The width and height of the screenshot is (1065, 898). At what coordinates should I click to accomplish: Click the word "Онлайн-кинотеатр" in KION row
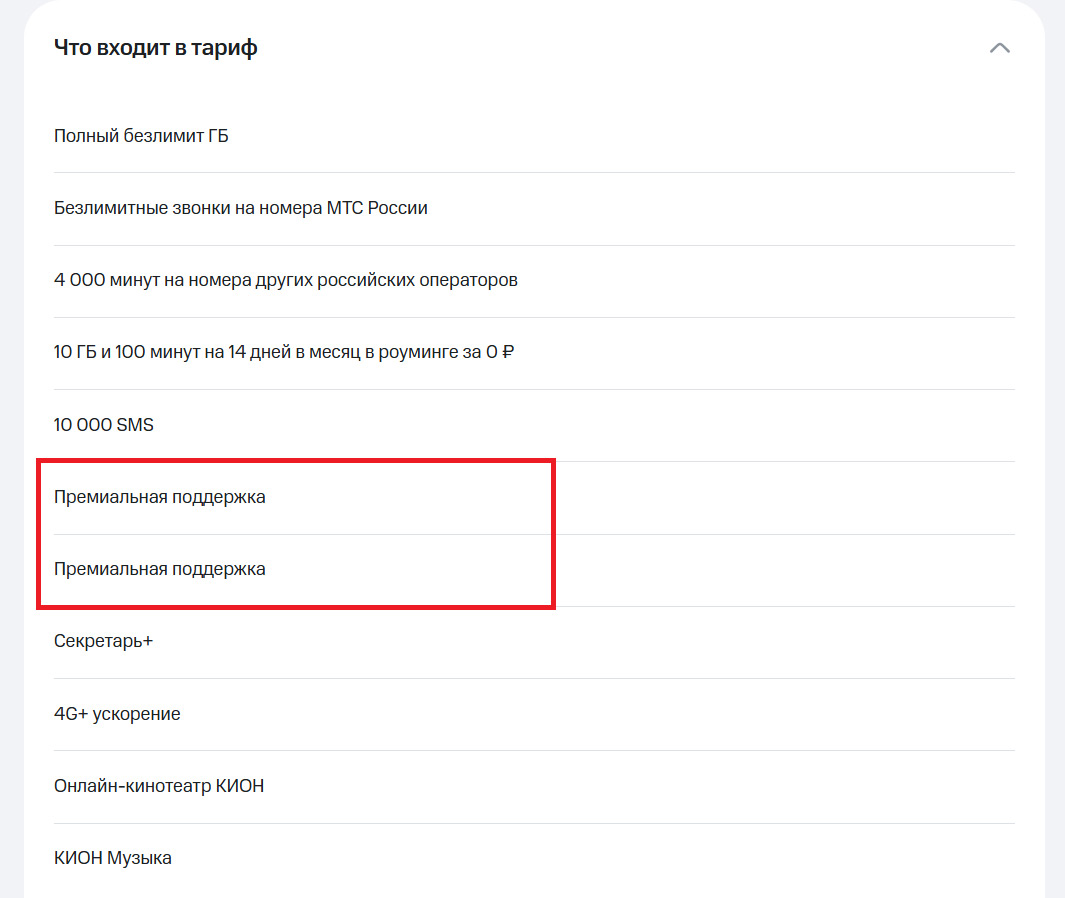(133, 786)
